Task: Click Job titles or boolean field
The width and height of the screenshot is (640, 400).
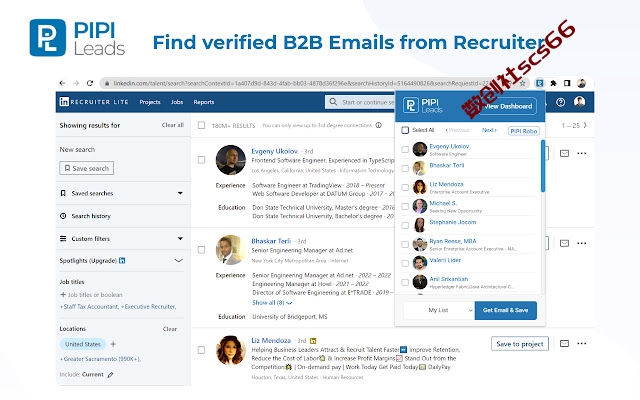Action: 91,295
